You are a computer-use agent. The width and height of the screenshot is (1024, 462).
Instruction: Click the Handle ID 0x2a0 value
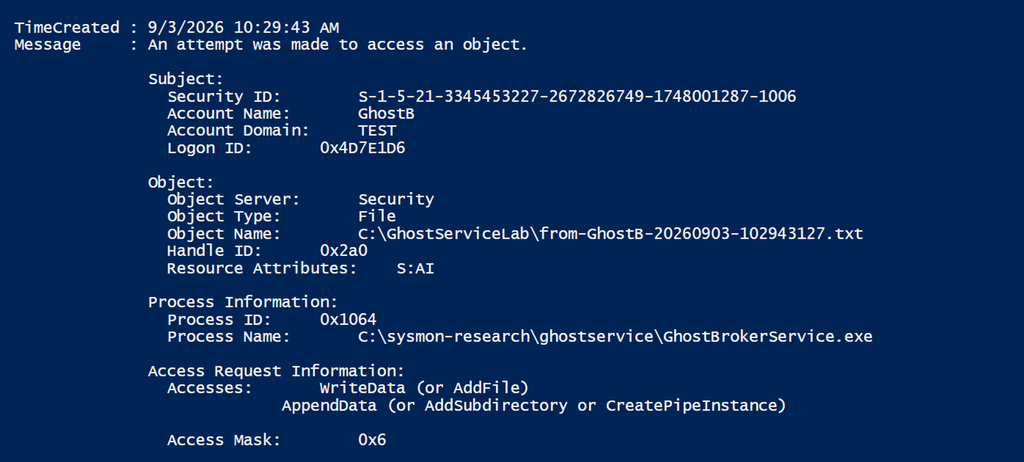click(x=344, y=251)
